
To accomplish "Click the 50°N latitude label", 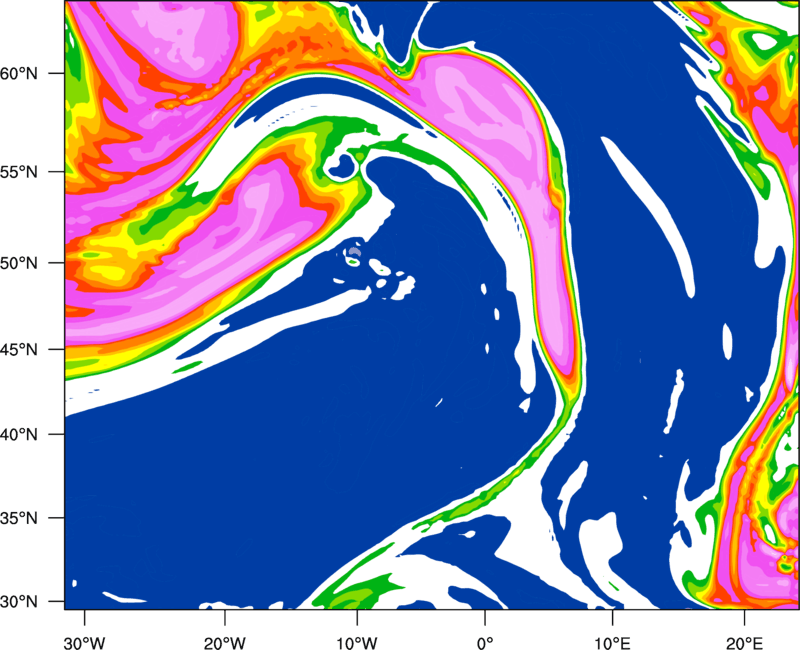I will click(19, 263).
